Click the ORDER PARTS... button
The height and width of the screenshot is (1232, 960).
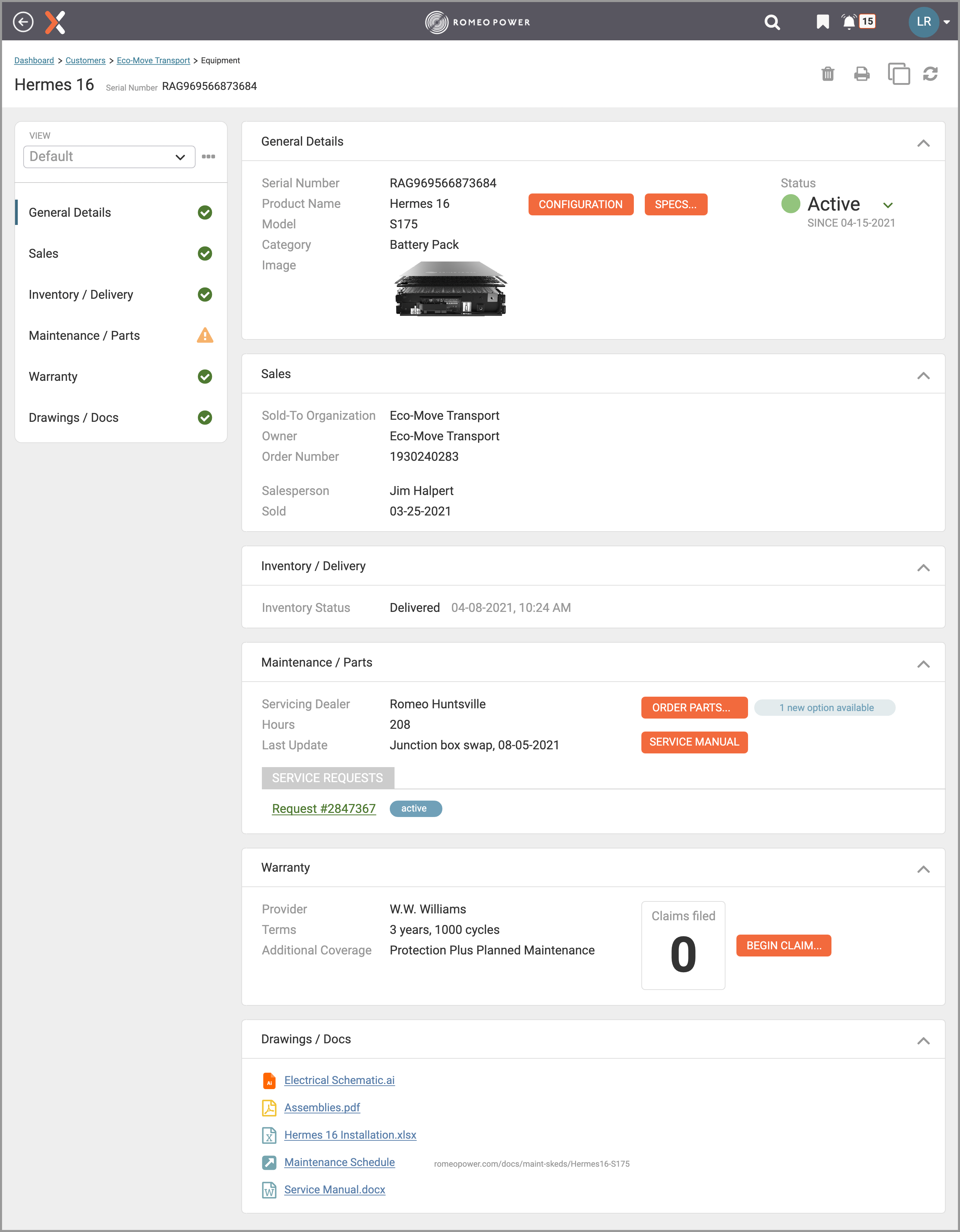point(694,707)
